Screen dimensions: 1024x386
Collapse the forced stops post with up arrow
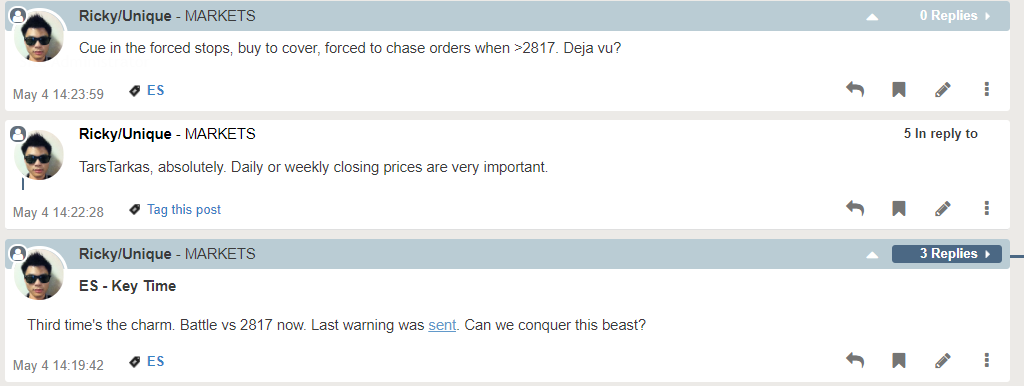(x=872, y=17)
